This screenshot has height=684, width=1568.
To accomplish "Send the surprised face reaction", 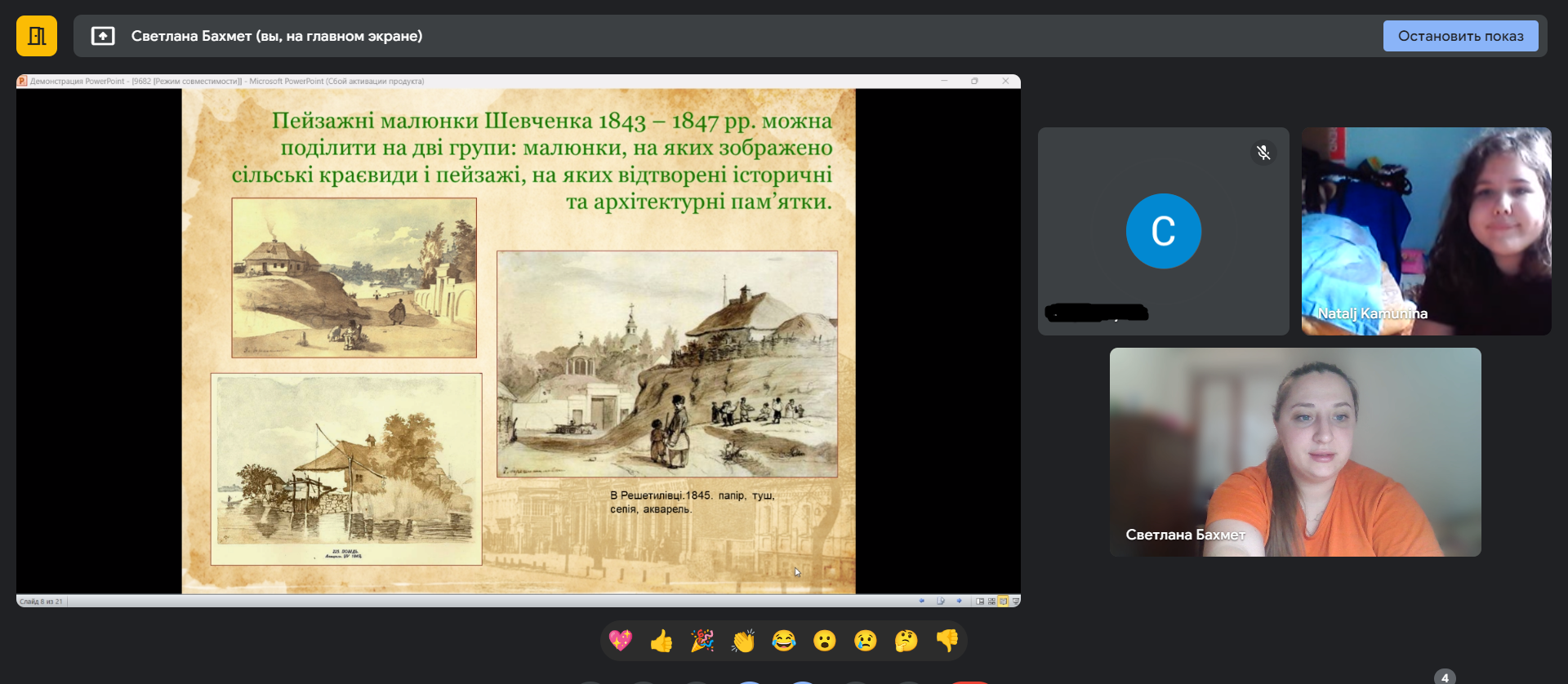I will [x=825, y=641].
